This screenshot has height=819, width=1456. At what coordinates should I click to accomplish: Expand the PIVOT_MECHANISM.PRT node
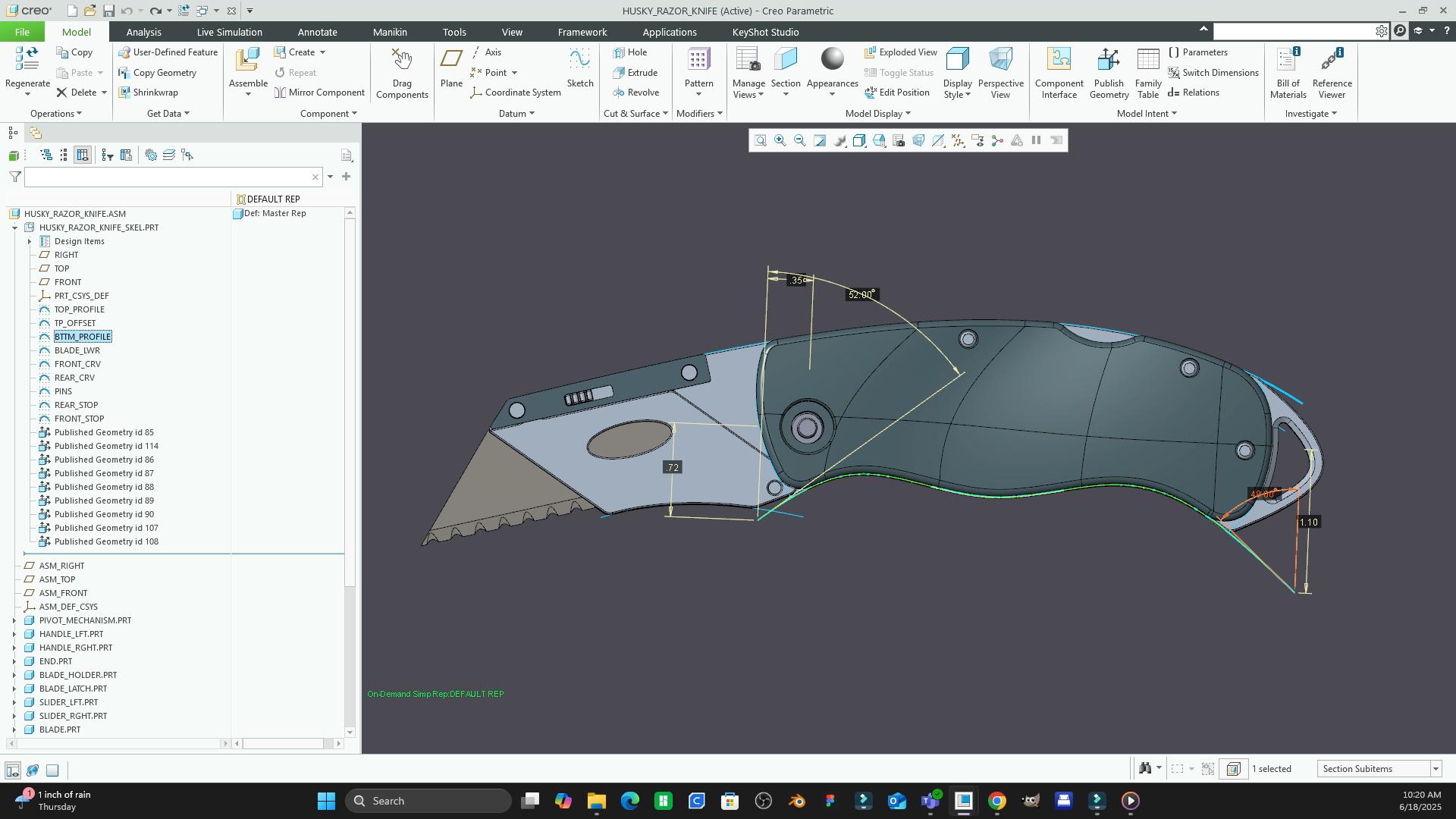[14, 620]
